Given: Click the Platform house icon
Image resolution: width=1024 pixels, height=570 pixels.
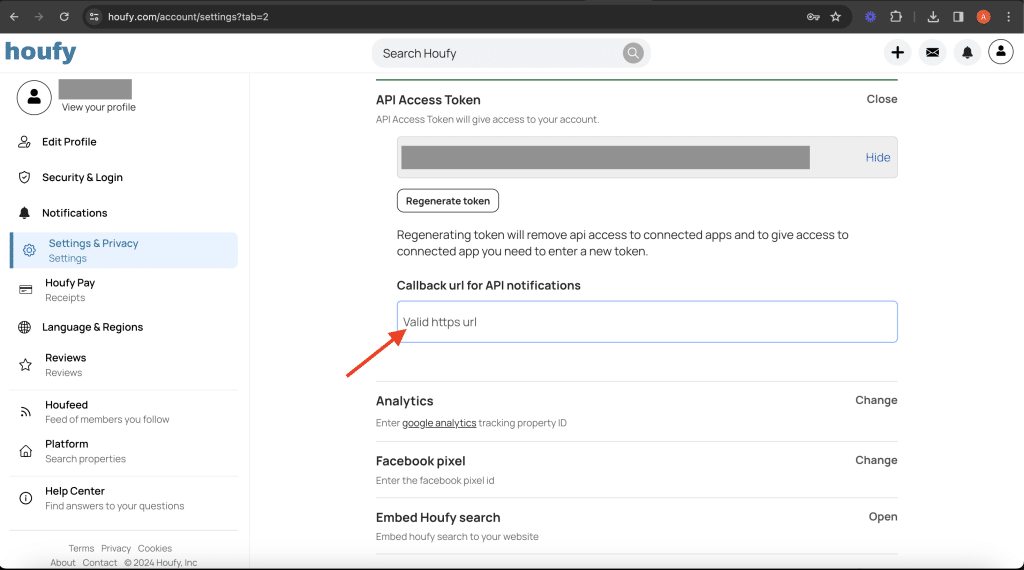Looking at the screenshot, I should 25,451.
